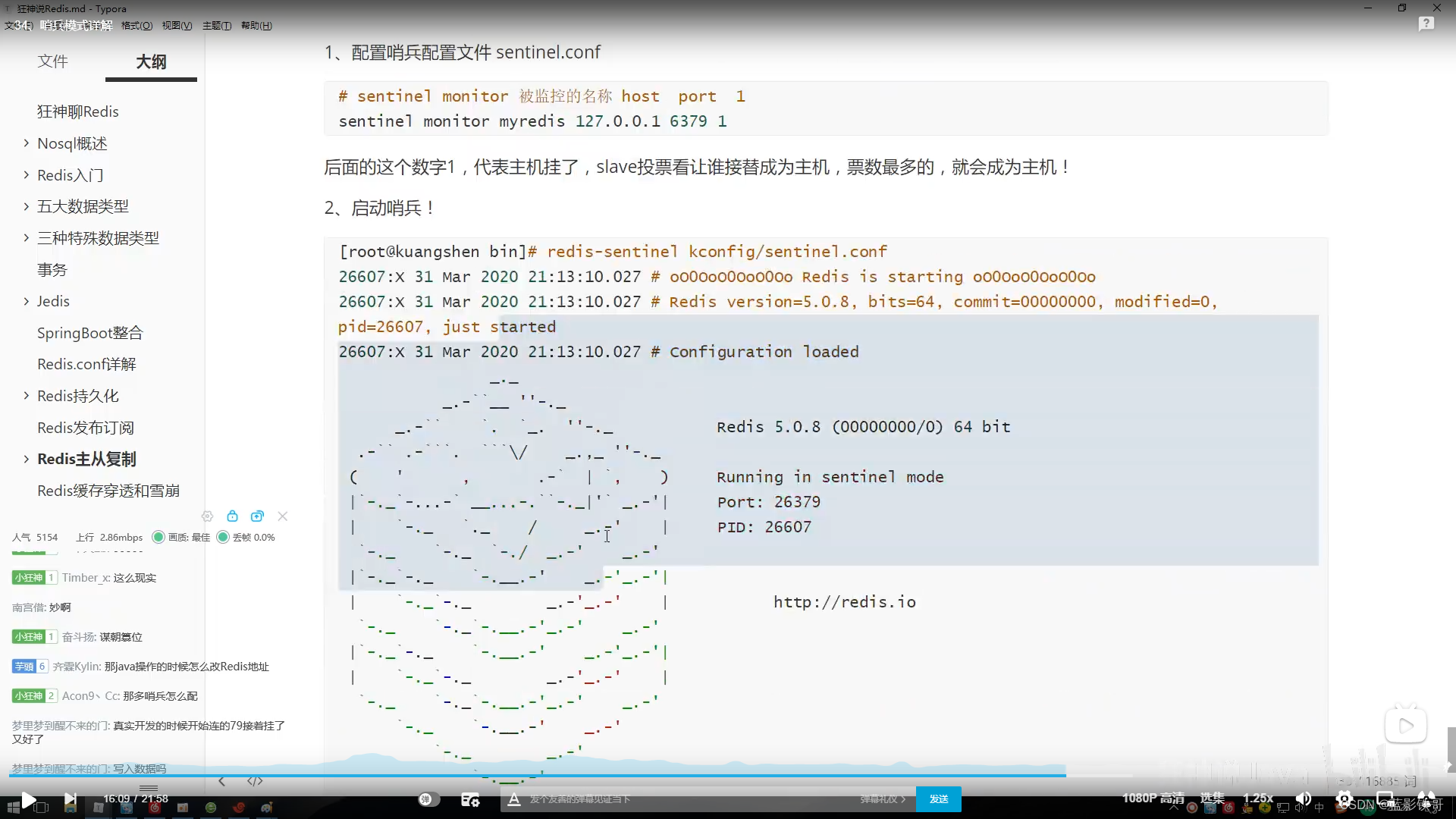Viewport: 1456px width, 819px height.
Task: Play the video with the player's play button
Action: point(28,799)
